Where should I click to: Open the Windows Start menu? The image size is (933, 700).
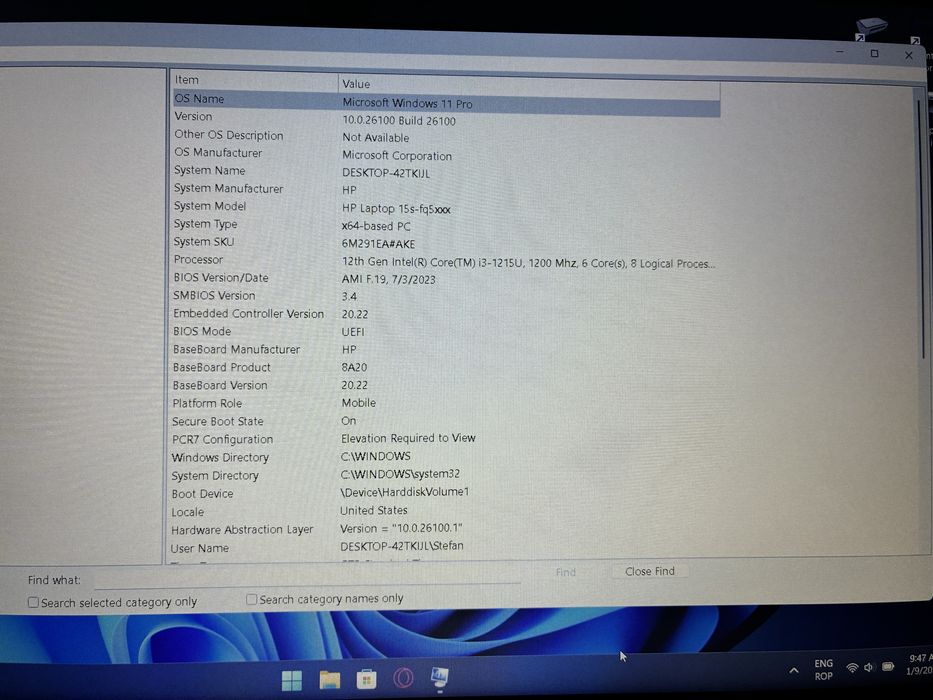point(292,680)
